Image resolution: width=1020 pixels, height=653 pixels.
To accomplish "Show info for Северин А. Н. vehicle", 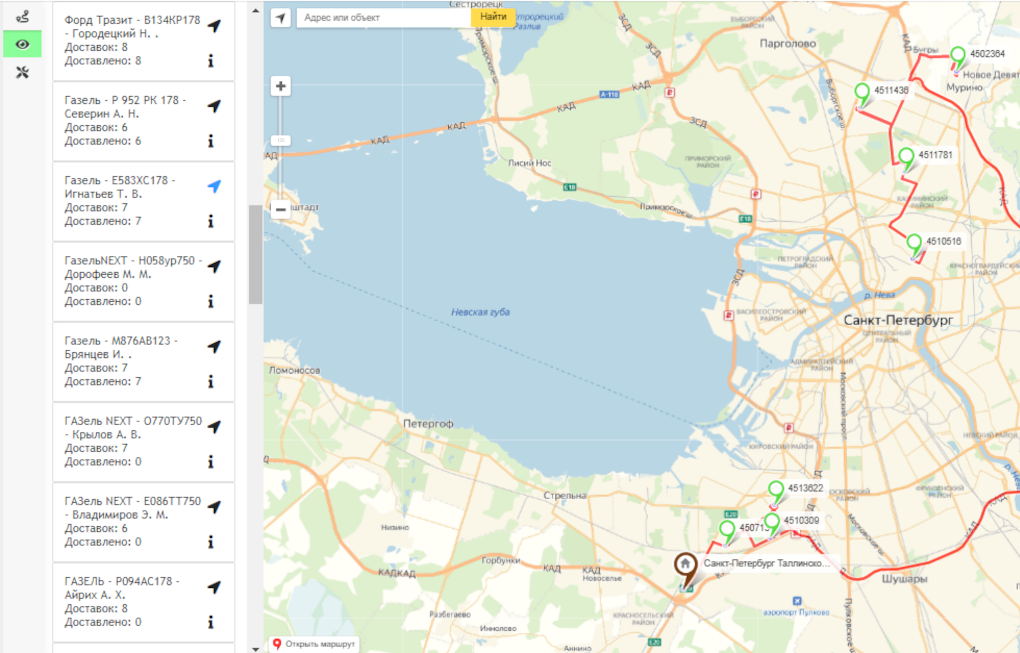I will (x=211, y=141).
